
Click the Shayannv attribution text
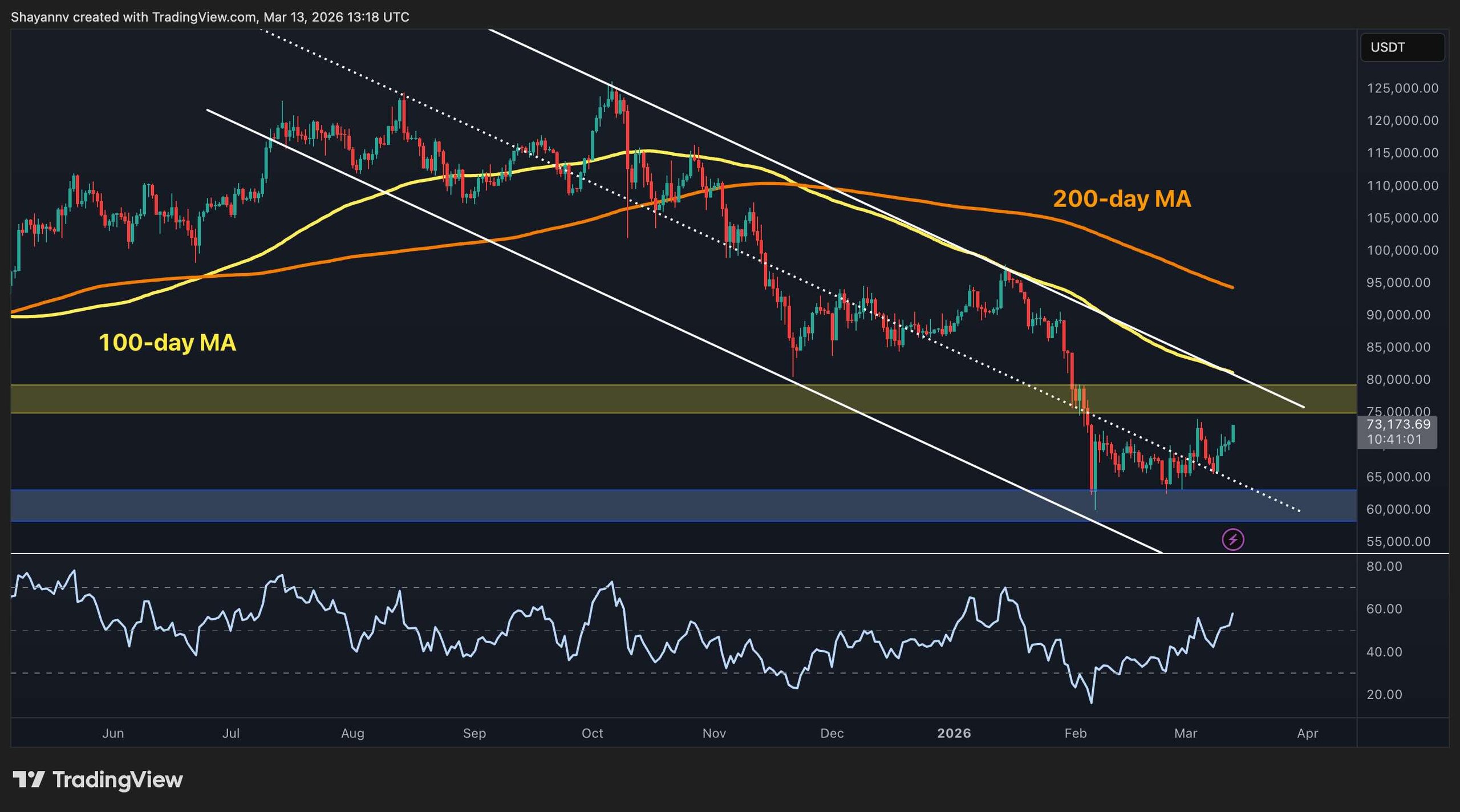pos(40,17)
